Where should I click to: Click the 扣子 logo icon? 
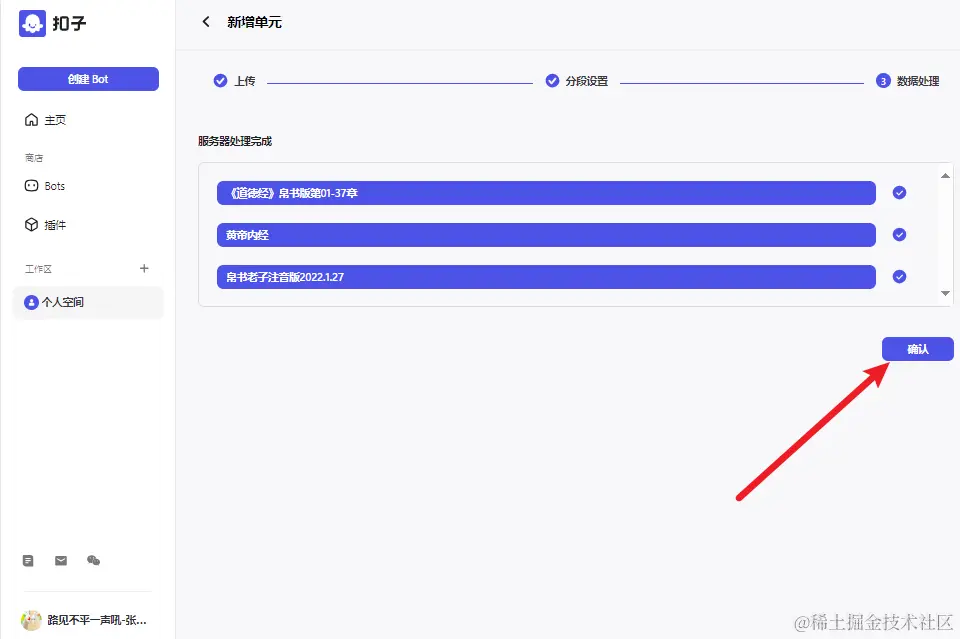(x=32, y=23)
